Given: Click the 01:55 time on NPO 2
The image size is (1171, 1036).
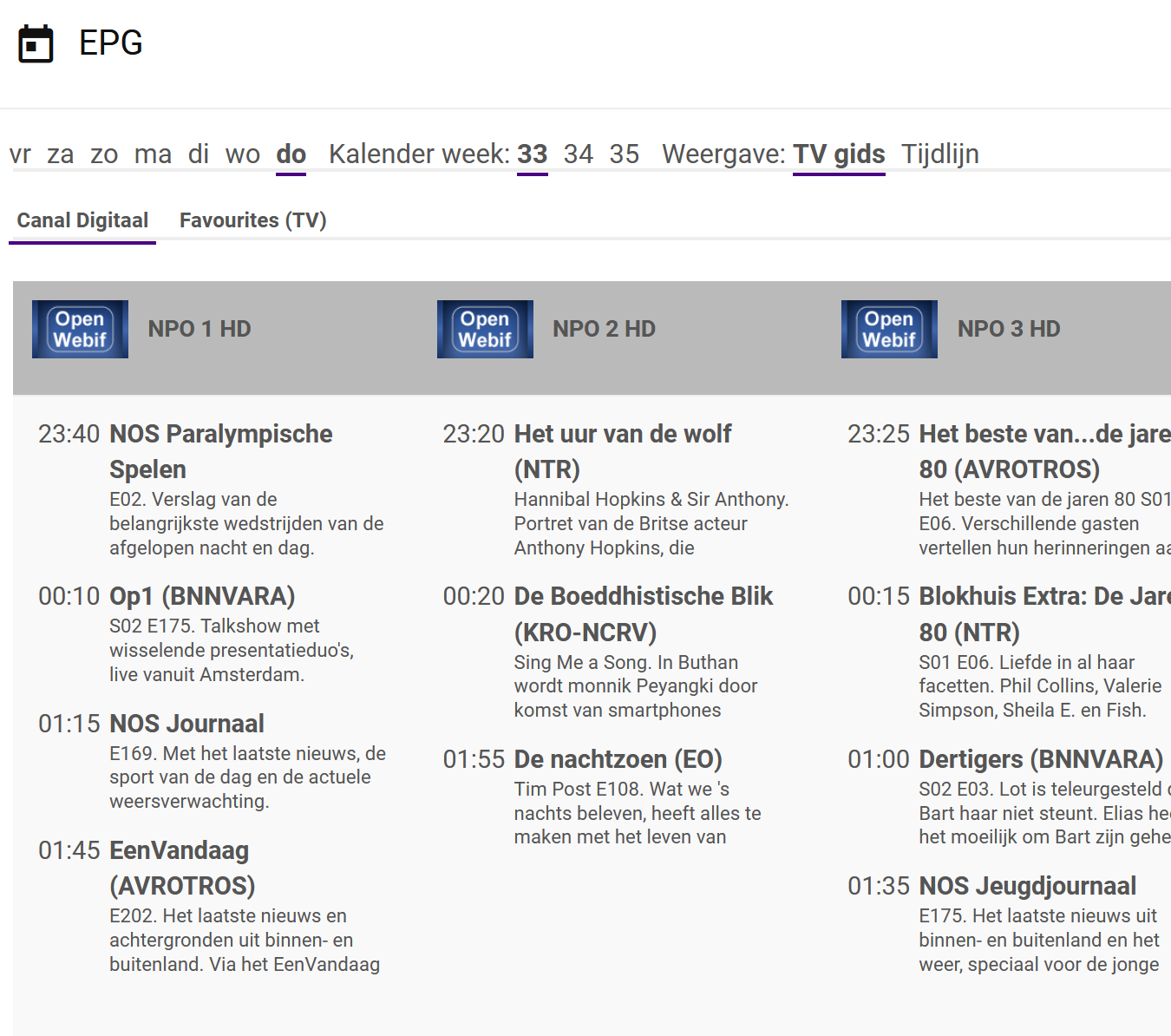Looking at the screenshot, I should click(x=474, y=759).
